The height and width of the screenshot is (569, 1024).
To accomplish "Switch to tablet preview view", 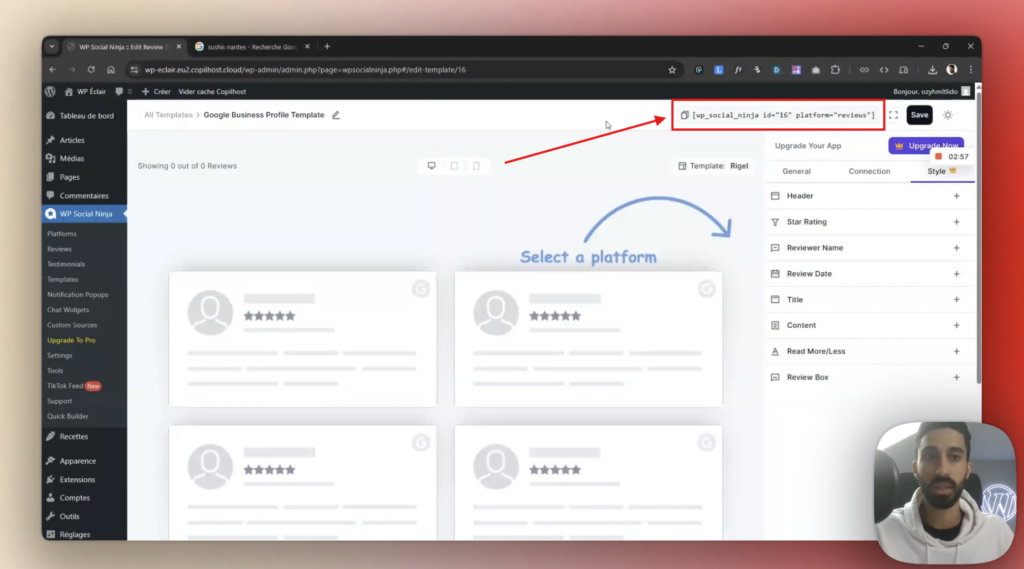I will 454,166.
